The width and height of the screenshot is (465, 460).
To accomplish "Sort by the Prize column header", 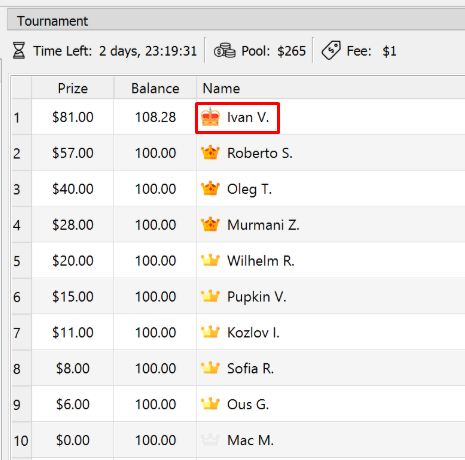I will (73, 88).
